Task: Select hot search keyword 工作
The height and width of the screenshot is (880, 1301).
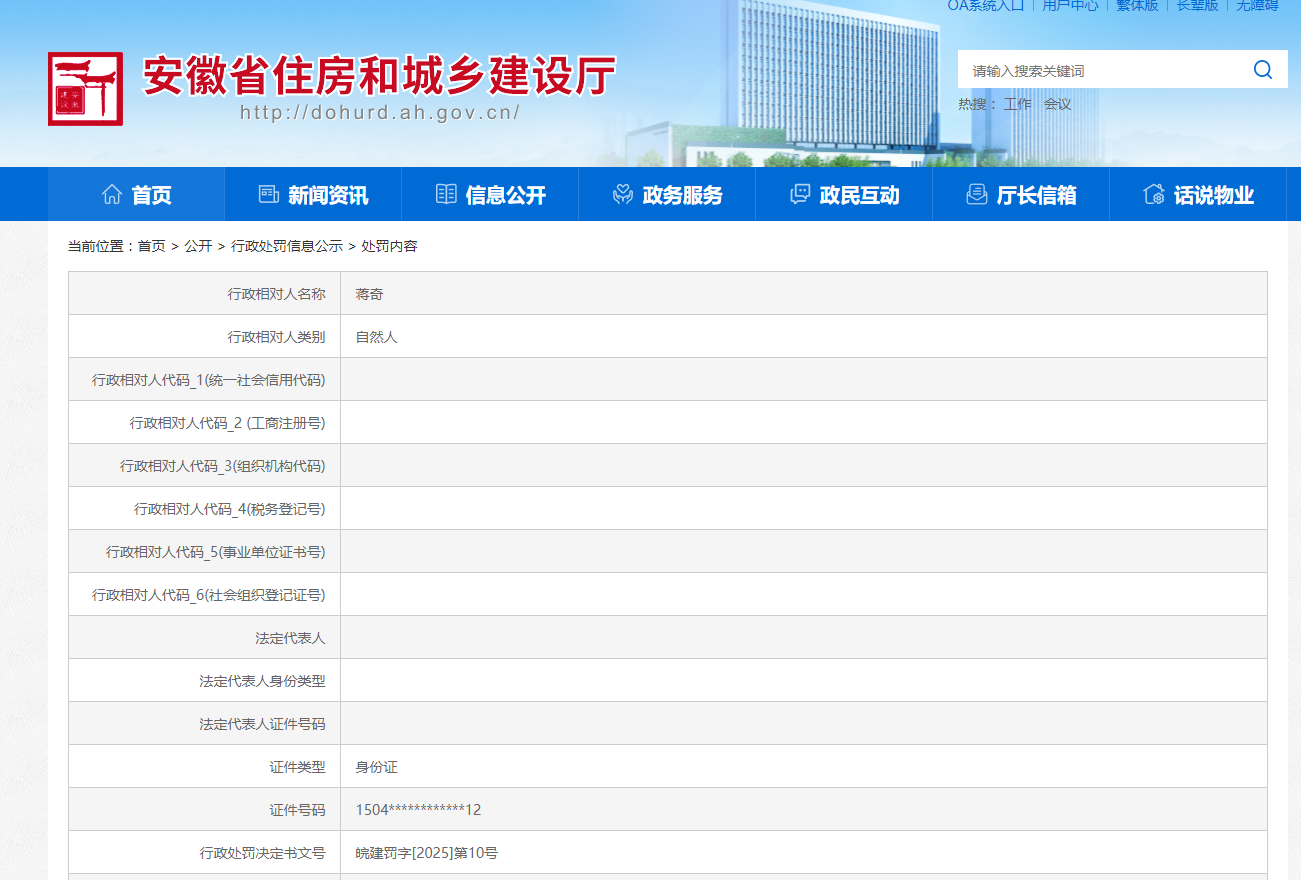Action: 1017,104
